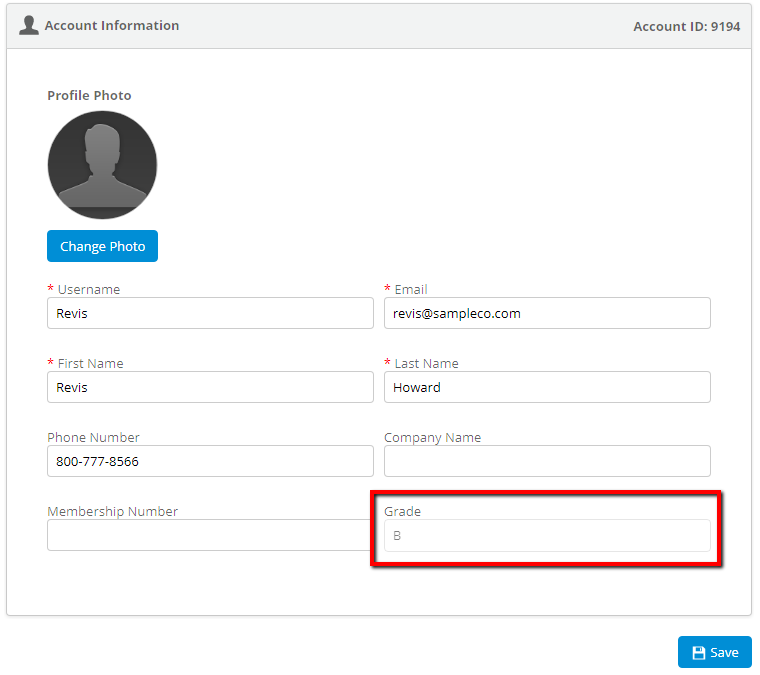
Task: Click the First Name label
Action: [91, 363]
